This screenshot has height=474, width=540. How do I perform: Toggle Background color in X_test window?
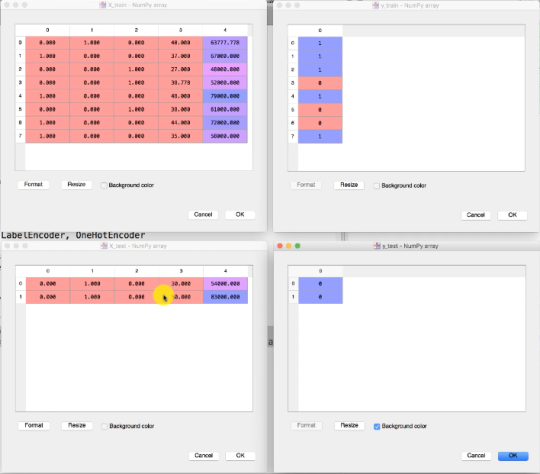[x=104, y=426]
